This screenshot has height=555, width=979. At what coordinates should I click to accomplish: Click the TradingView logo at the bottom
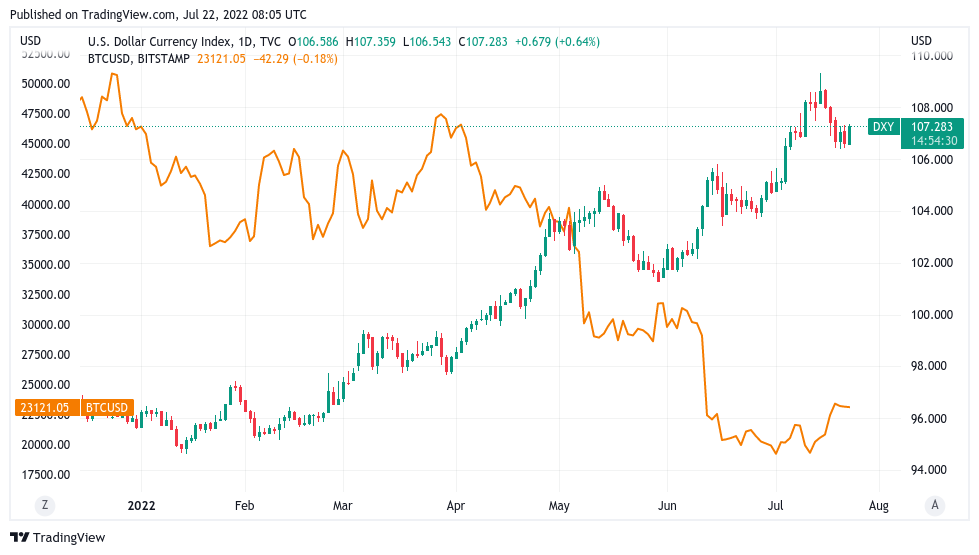tap(58, 538)
